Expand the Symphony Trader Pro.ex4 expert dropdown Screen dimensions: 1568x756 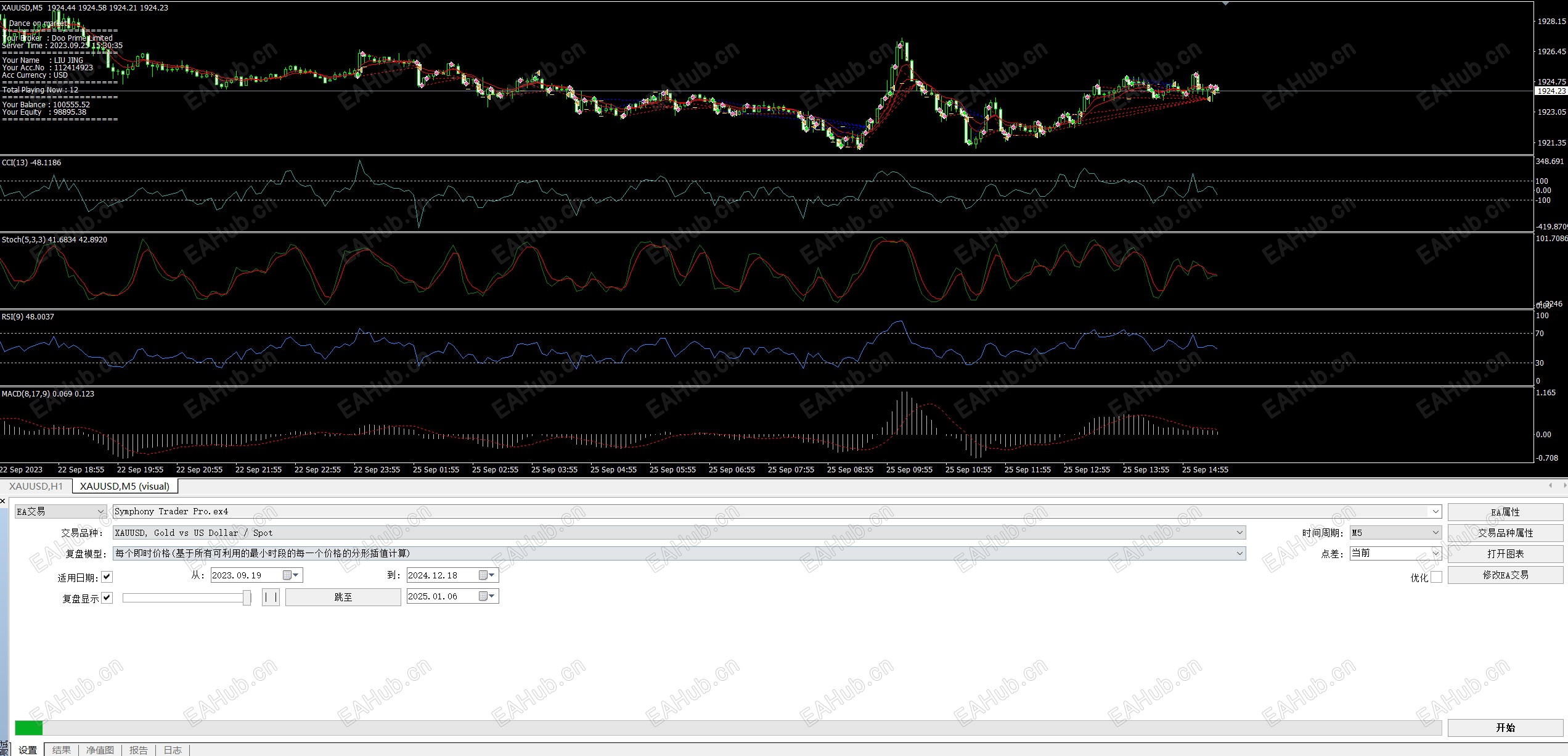tap(1436, 511)
